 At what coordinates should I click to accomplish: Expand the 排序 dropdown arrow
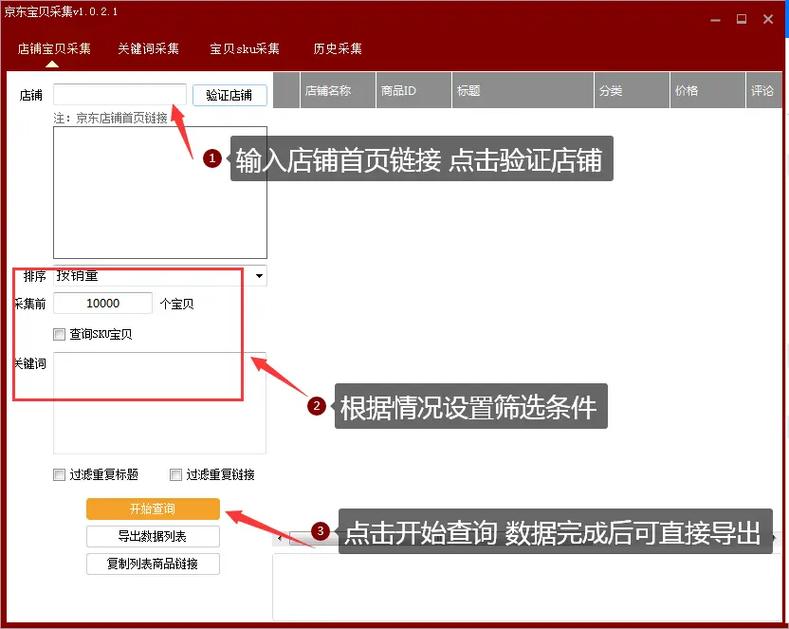[259, 276]
